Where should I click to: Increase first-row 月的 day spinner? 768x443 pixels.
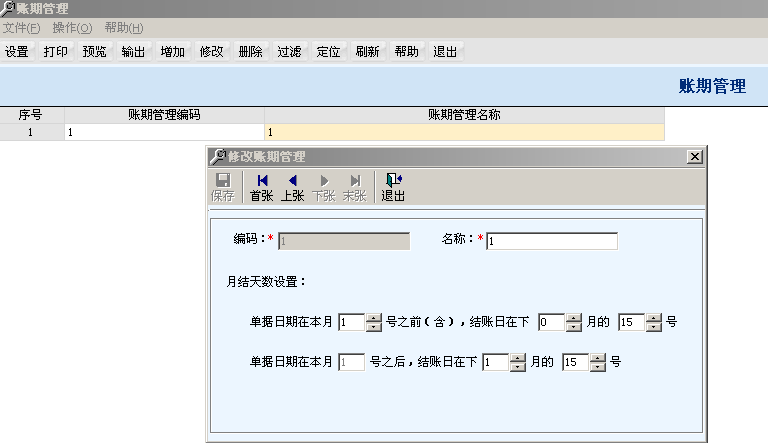click(x=654, y=318)
